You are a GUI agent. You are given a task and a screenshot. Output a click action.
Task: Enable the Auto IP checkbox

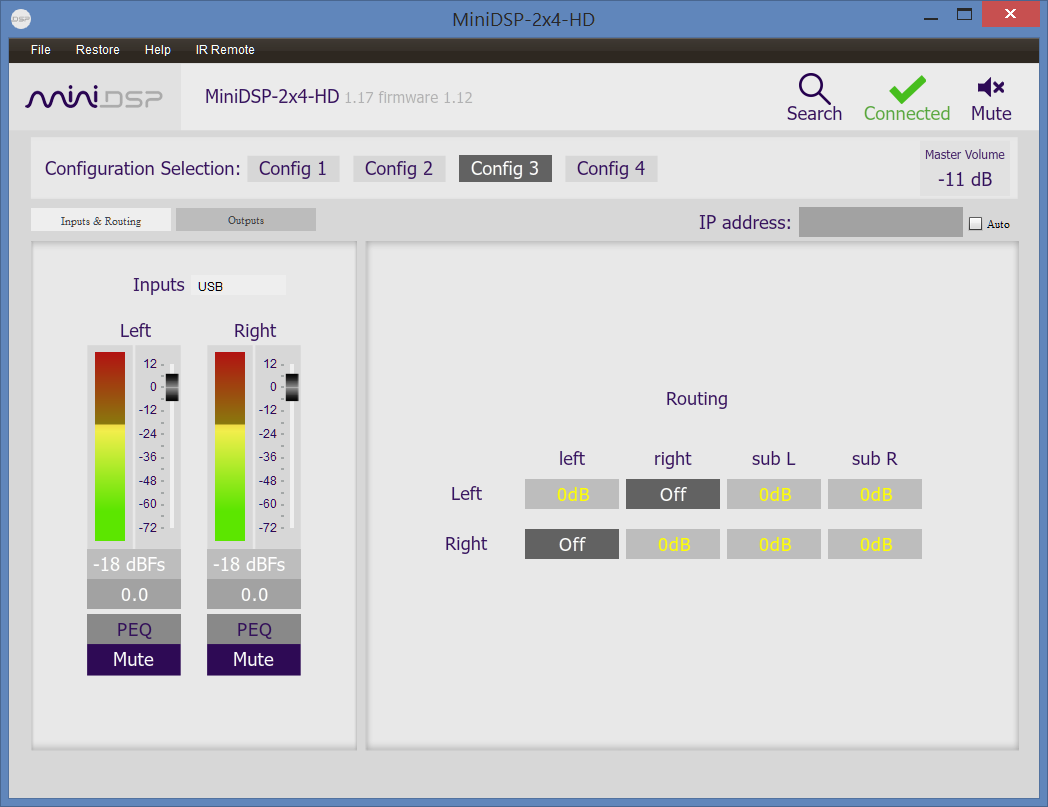click(976, 224)
